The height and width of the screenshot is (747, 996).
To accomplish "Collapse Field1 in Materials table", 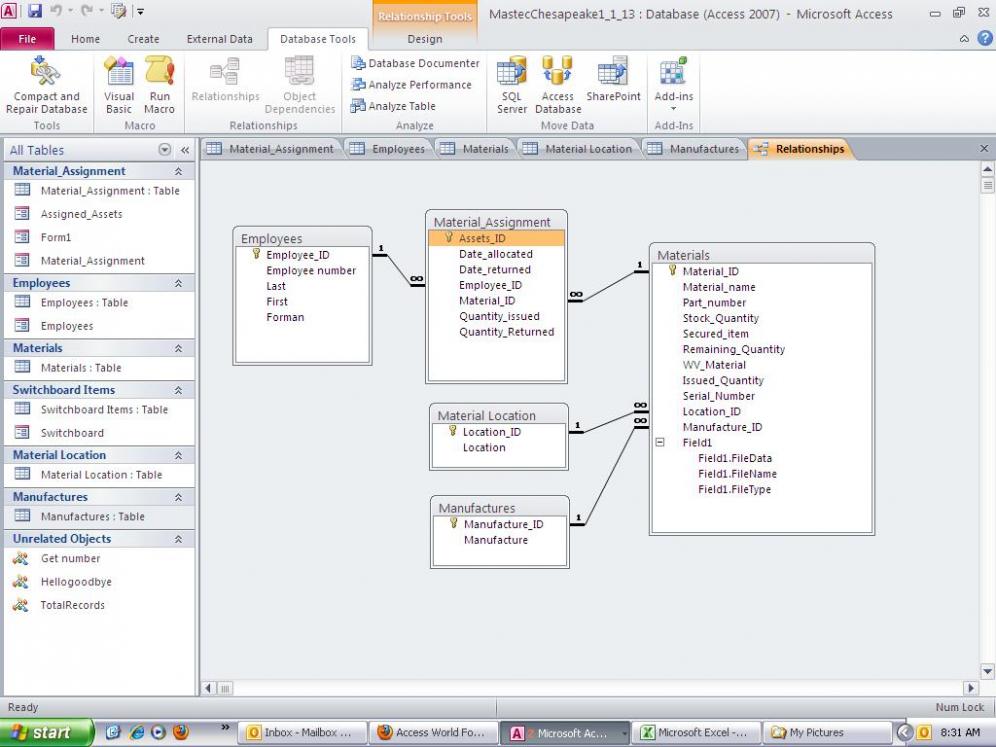I will pos(660,442).
